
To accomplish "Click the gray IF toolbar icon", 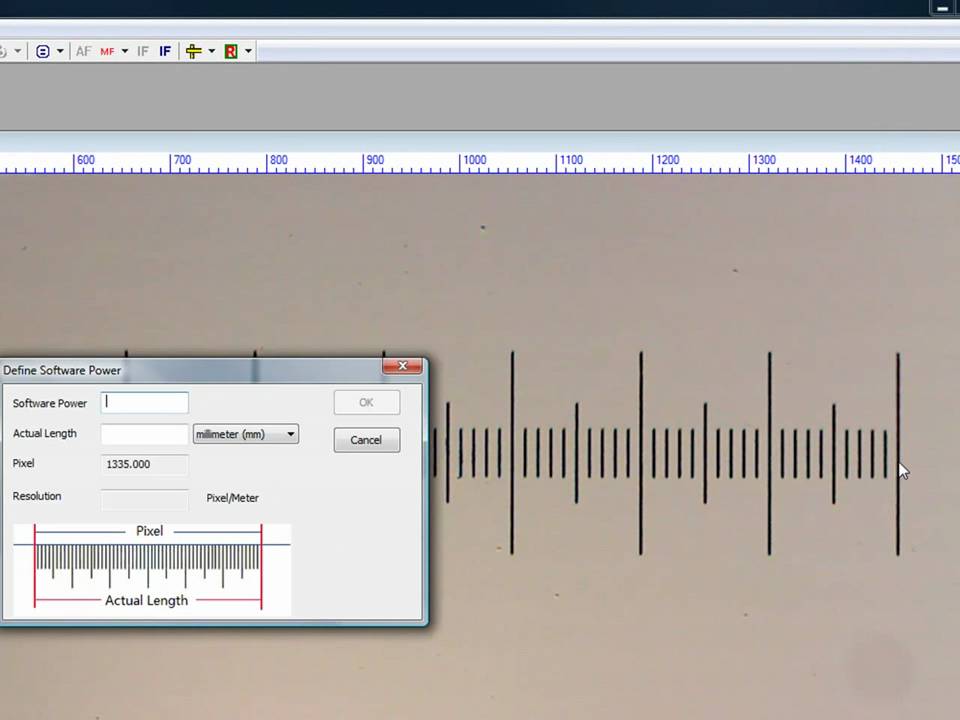I will coord(143,51).
